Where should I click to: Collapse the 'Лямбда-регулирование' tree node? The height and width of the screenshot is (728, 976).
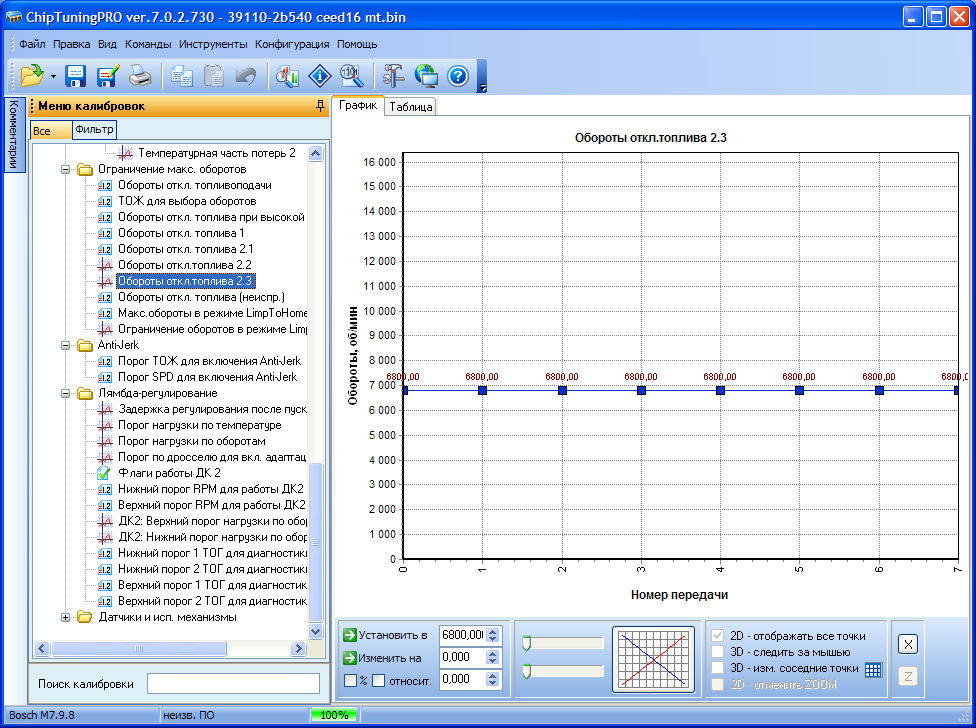67,393
